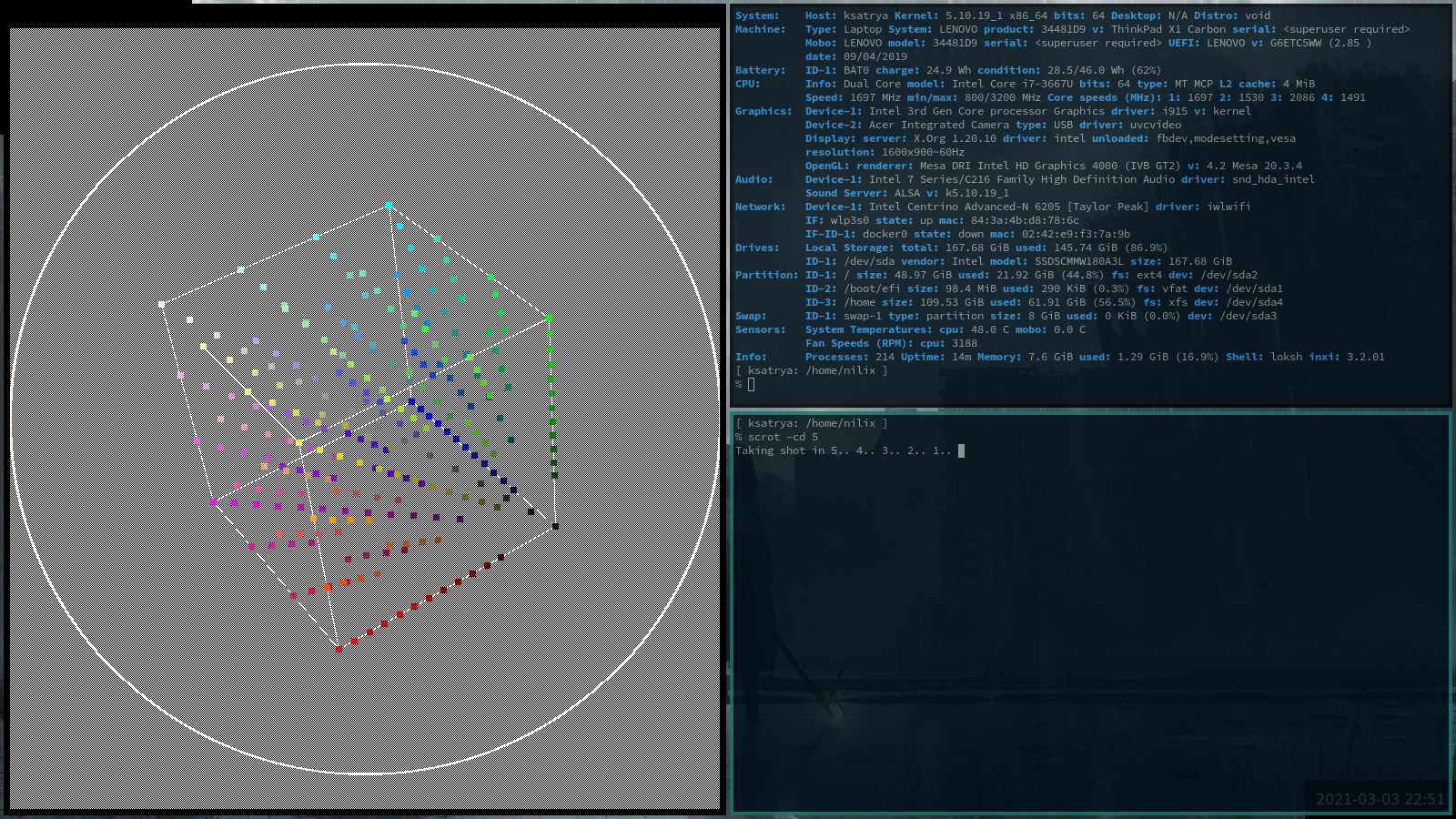The height and width of the screenshot is (819, 1456).
Task: Click the 'CPU:' section label
Action: click(747, 84)
